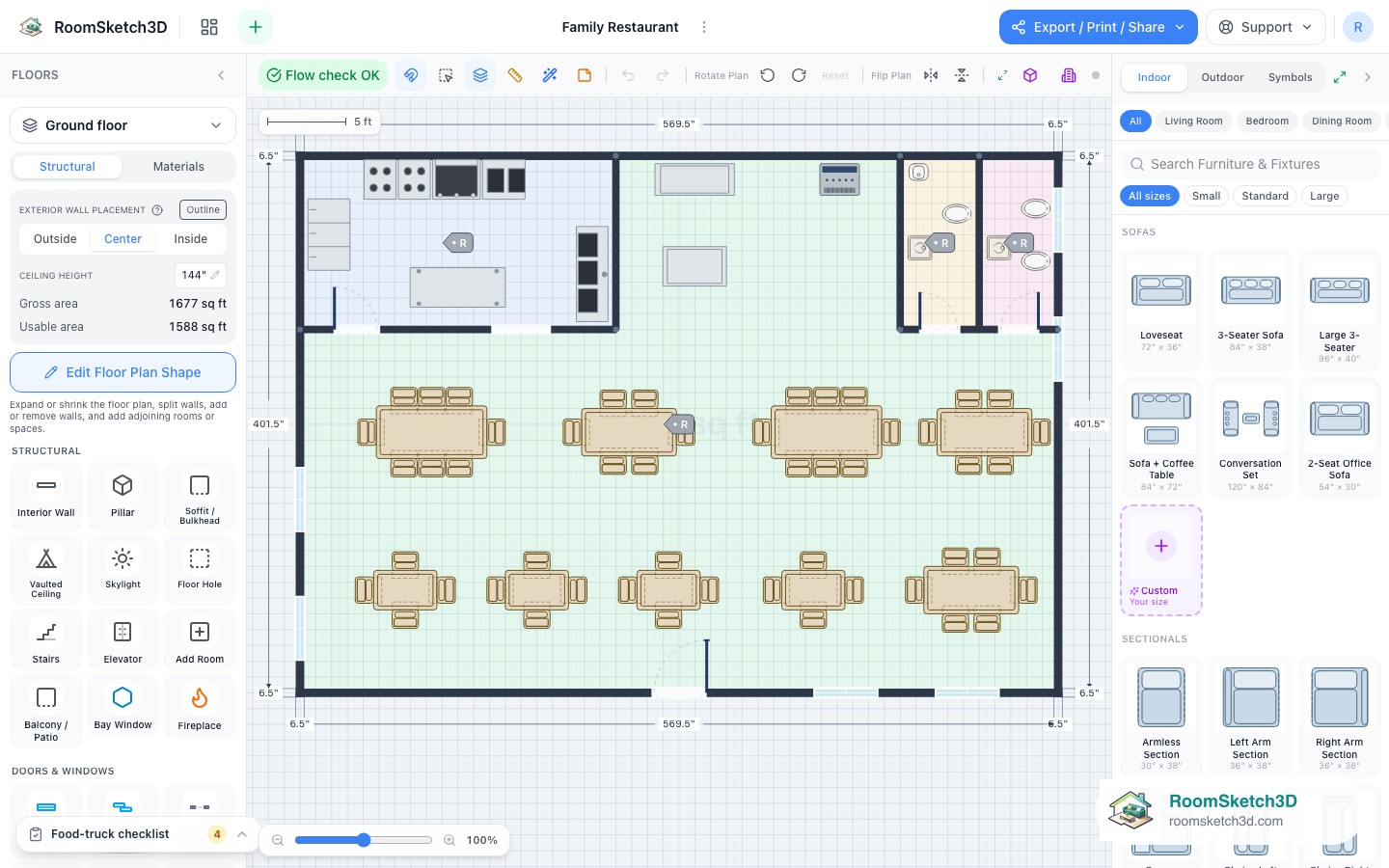
Task: Rotate plan clockwise
Action: pyautogui.click(x=799, y=75)
